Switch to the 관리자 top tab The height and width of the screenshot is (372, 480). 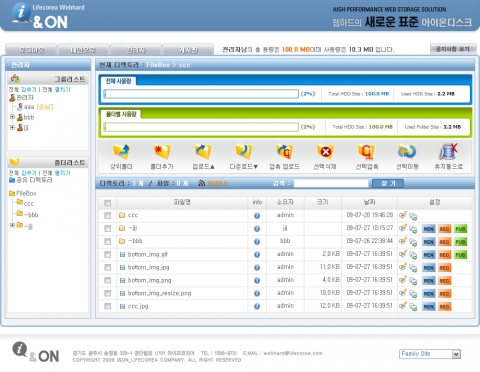[x=136, y=50]
